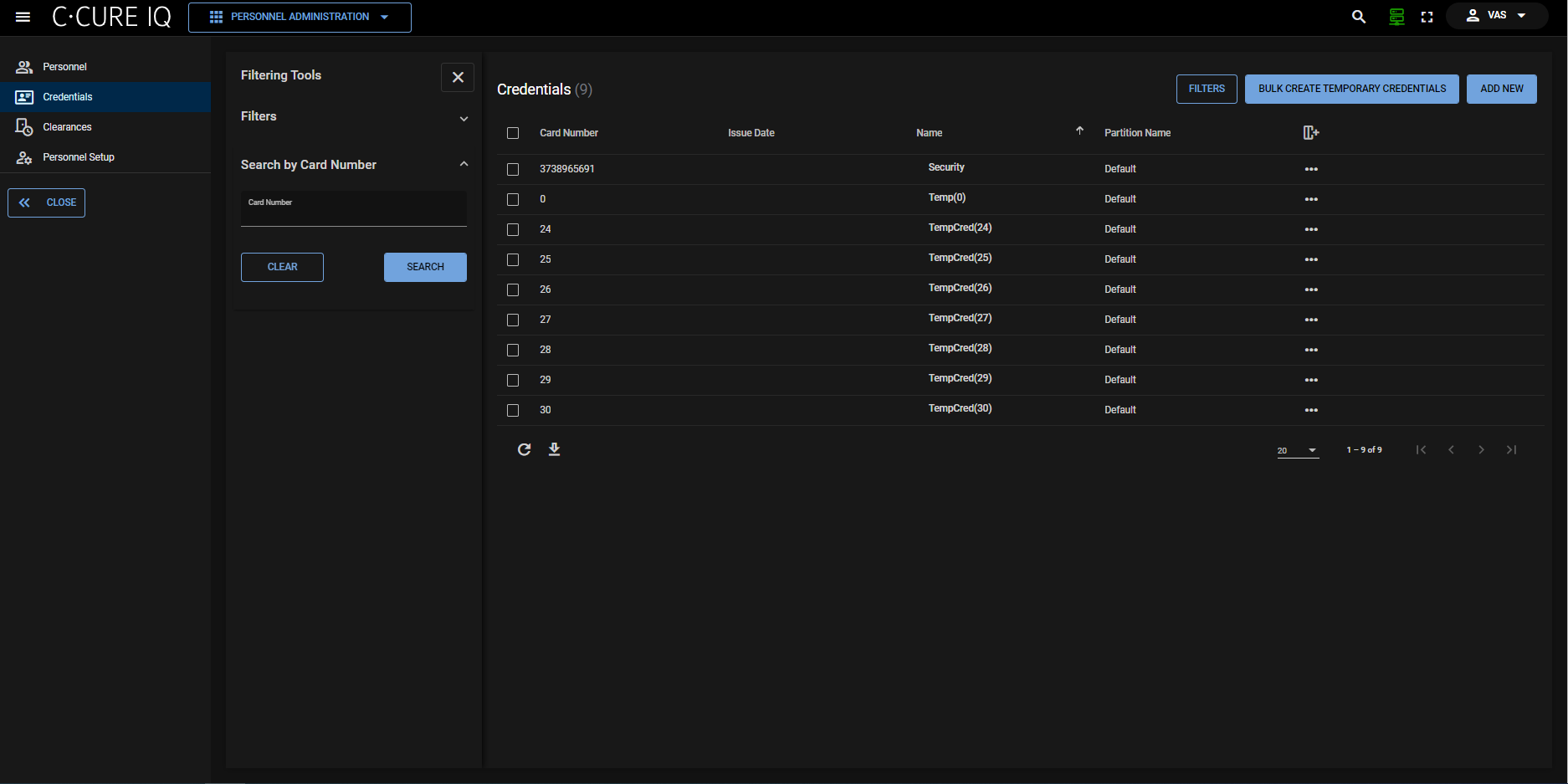1568x784 pixels.
Task: Tick the checkbox for card number 26
Action: [513, 290]
